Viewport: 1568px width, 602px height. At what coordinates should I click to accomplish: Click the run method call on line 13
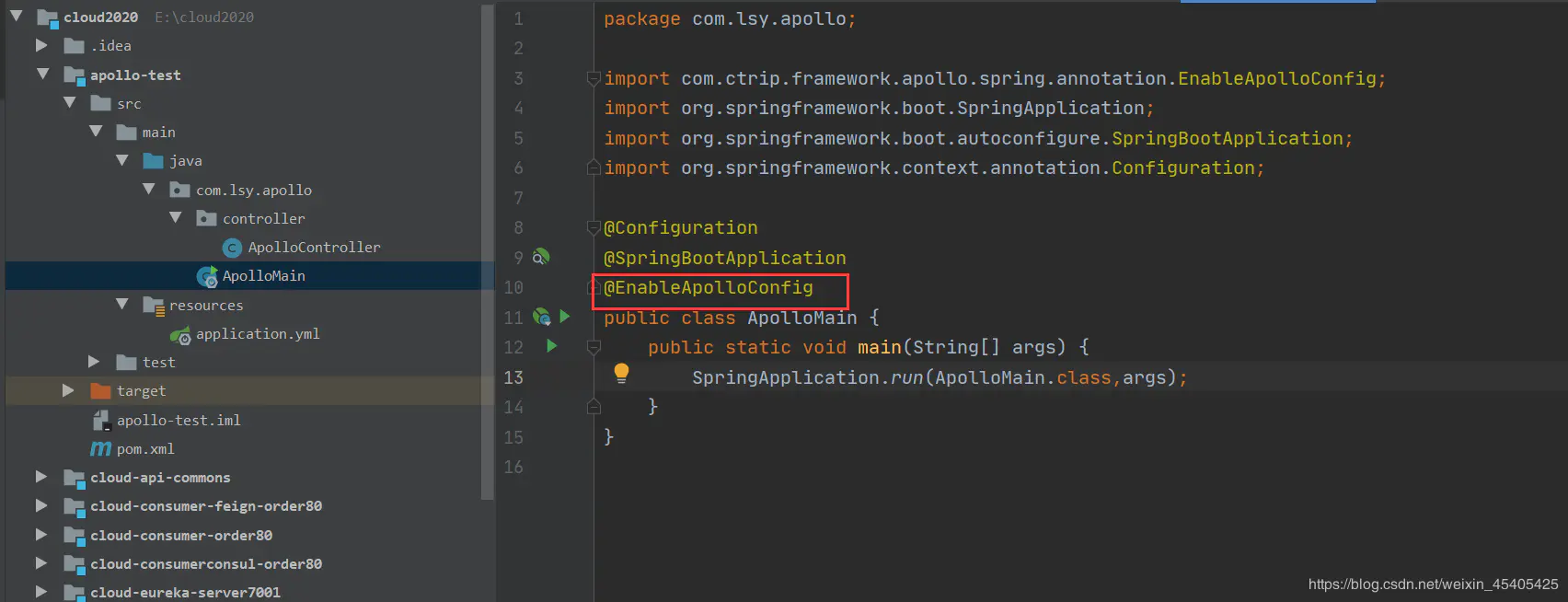[906, 377]
